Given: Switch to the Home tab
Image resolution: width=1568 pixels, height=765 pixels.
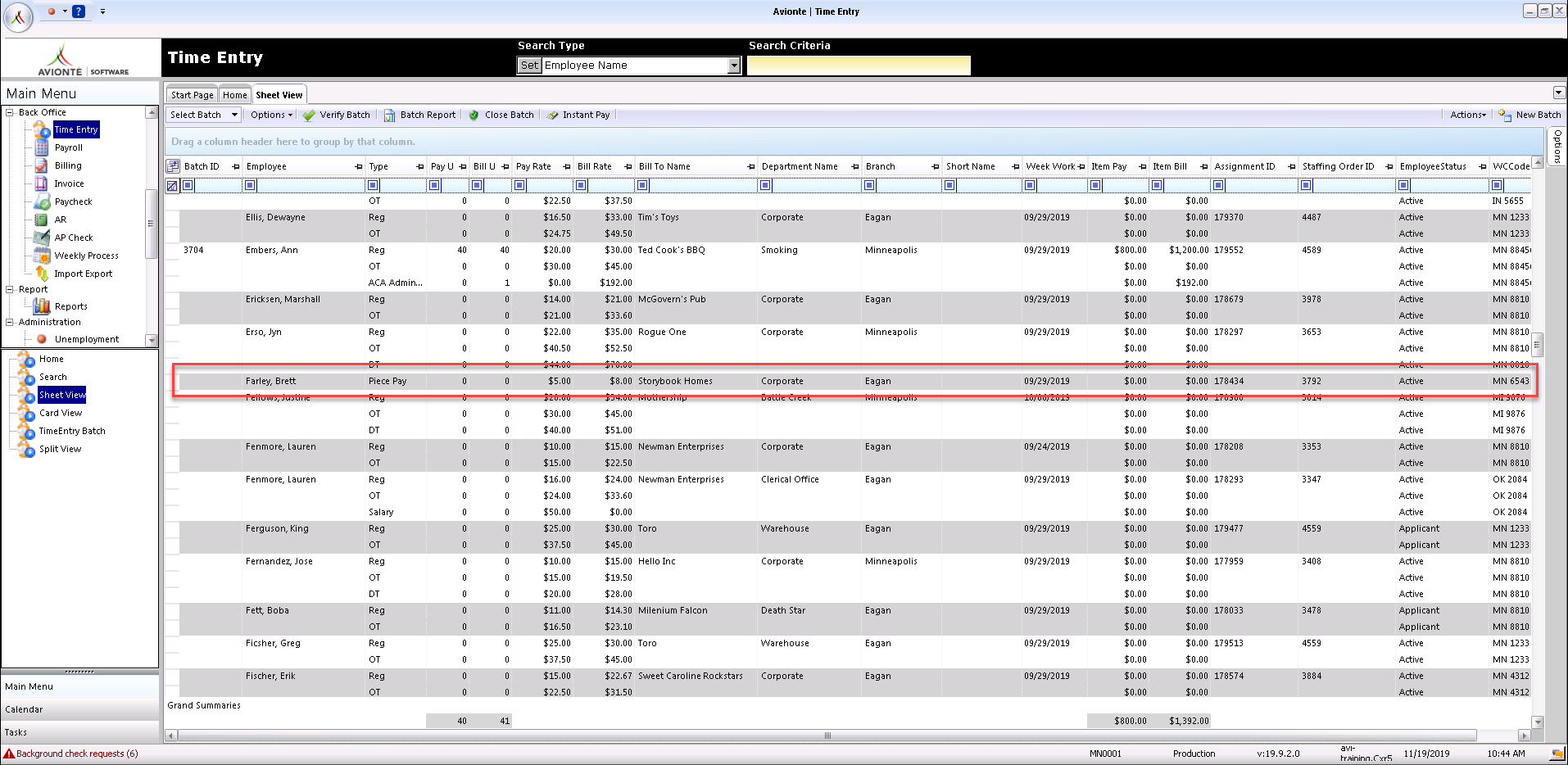Looking at the screenshot, I should coord(234,95).
